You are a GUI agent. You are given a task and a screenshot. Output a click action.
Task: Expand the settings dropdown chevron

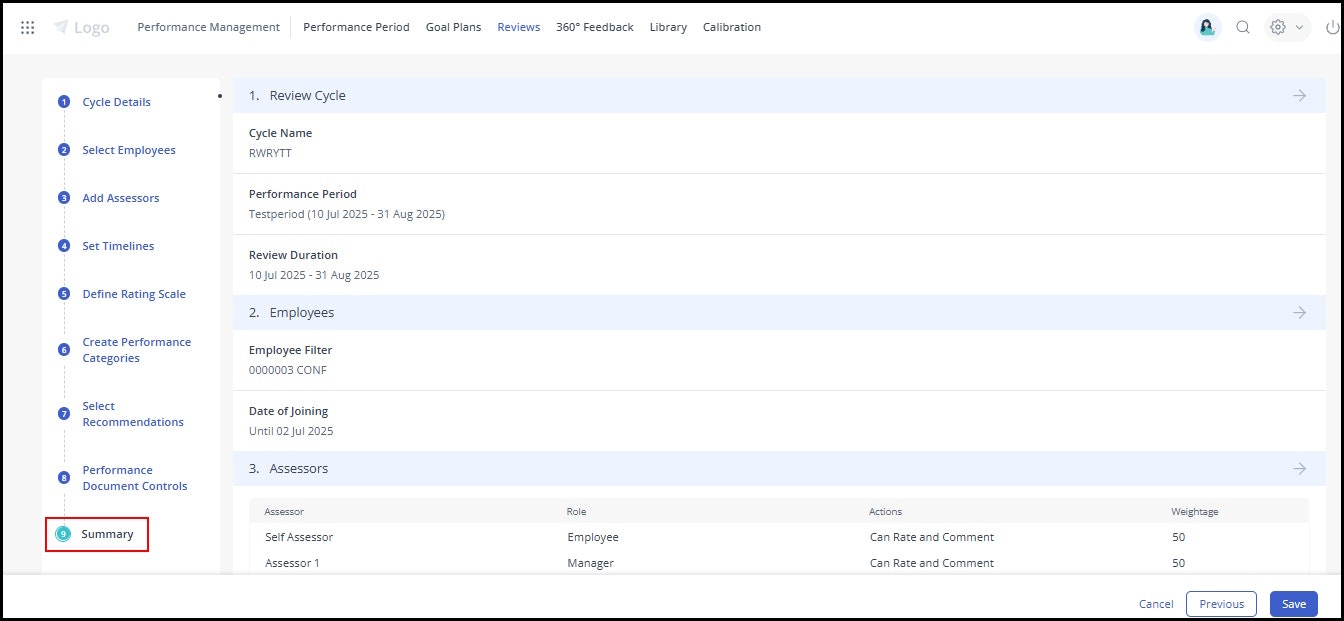[1299, 28]
